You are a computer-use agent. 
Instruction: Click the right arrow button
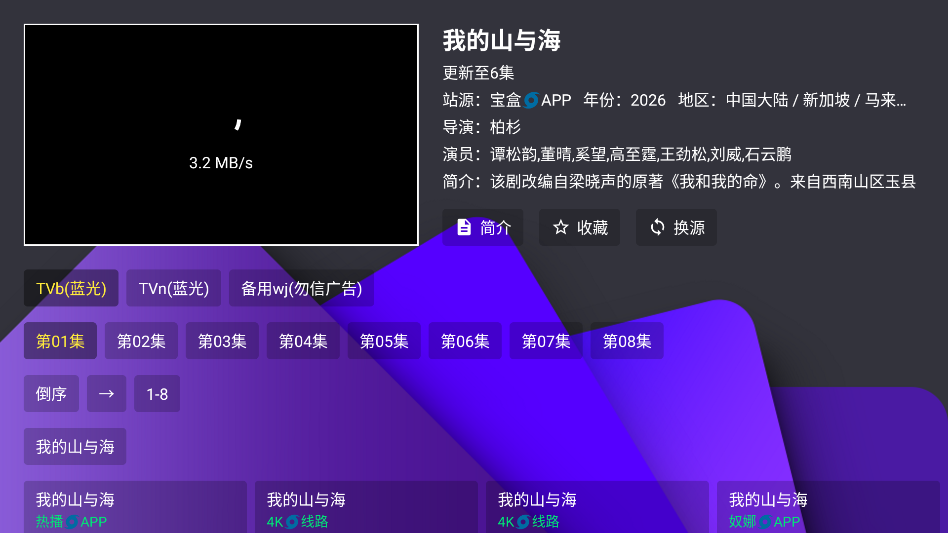click(x=106, y=393)
